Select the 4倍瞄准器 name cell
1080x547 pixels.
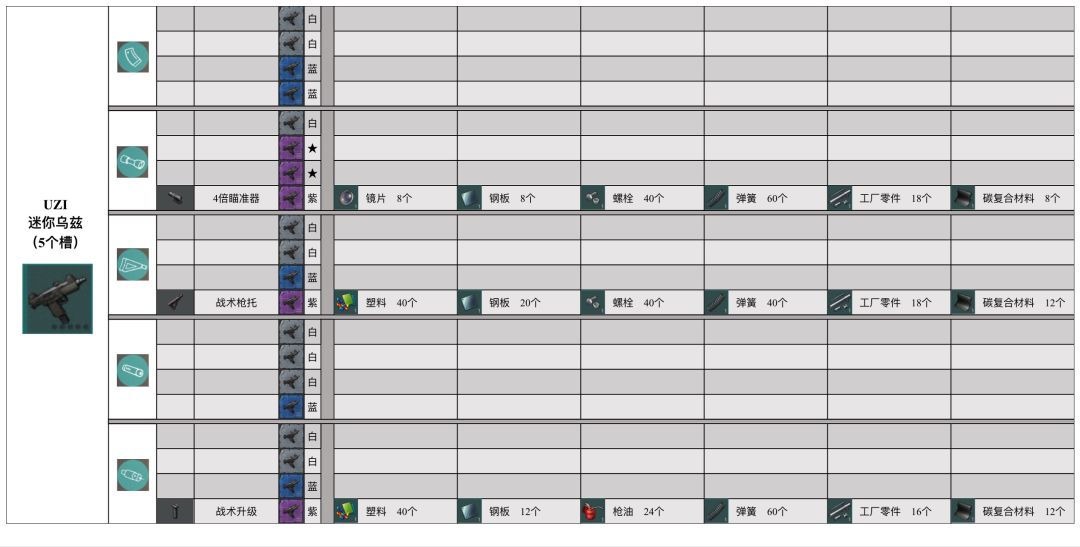(x=236, y=198)
